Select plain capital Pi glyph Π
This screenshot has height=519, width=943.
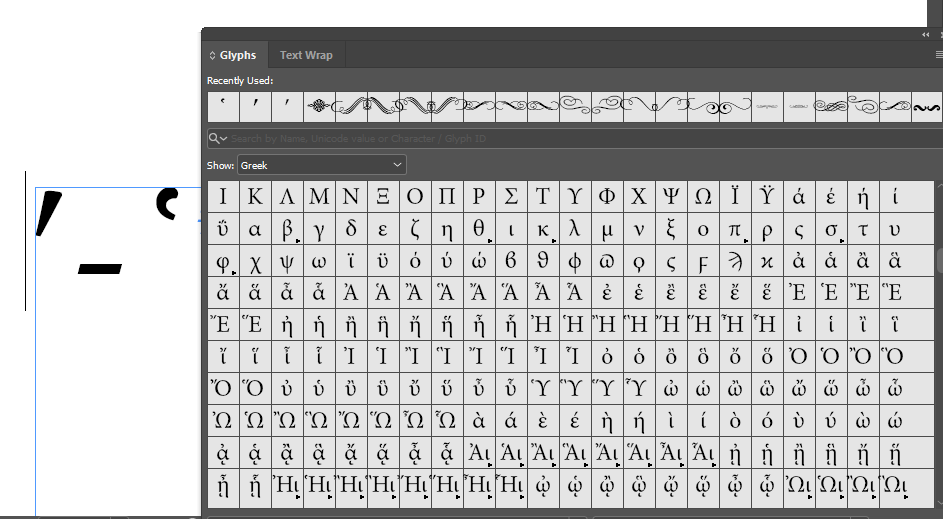(x=447, y=197)
